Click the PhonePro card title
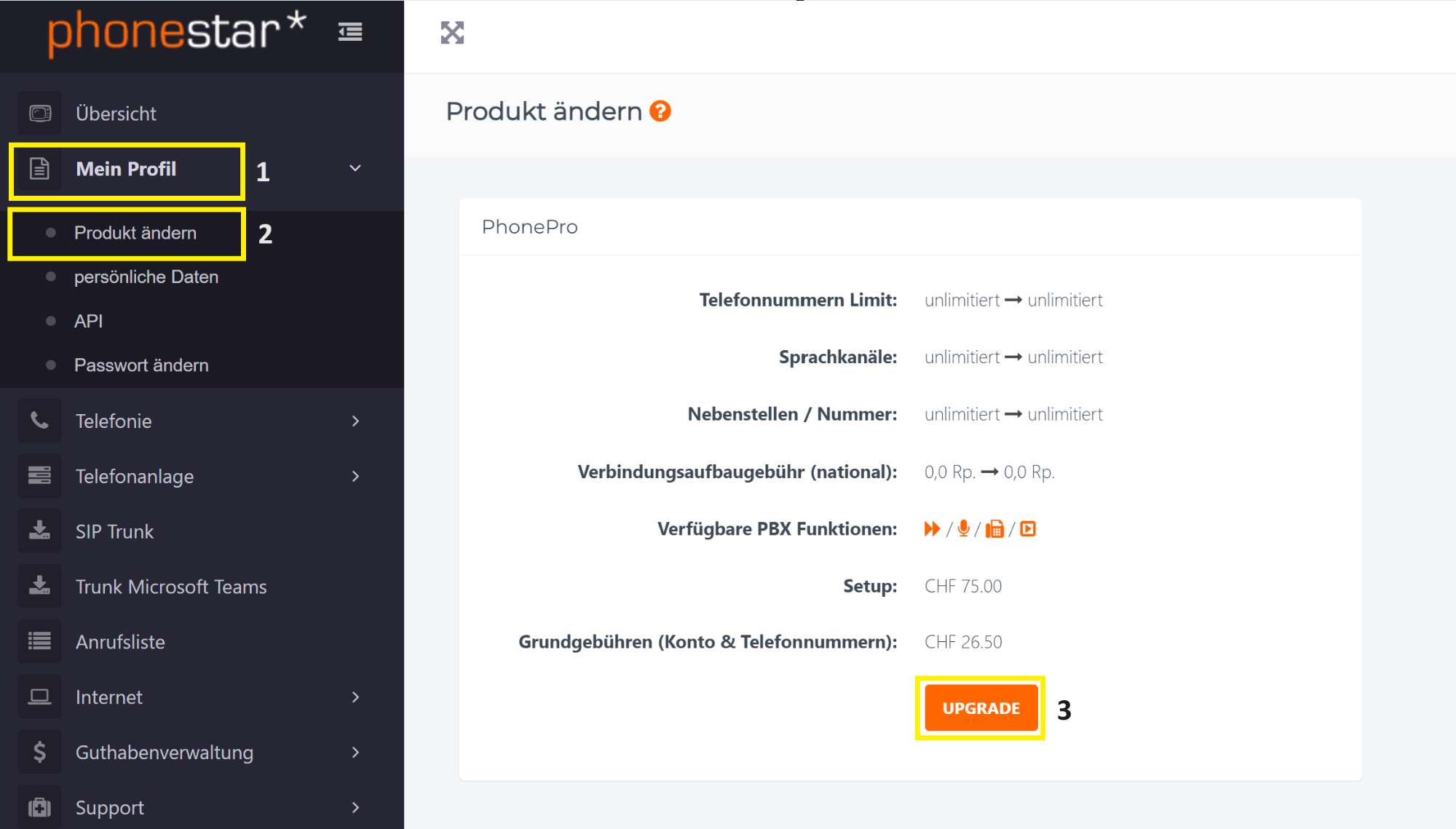Image resolution: width=1456 pixels, height=829 pixels. [529, 227]
